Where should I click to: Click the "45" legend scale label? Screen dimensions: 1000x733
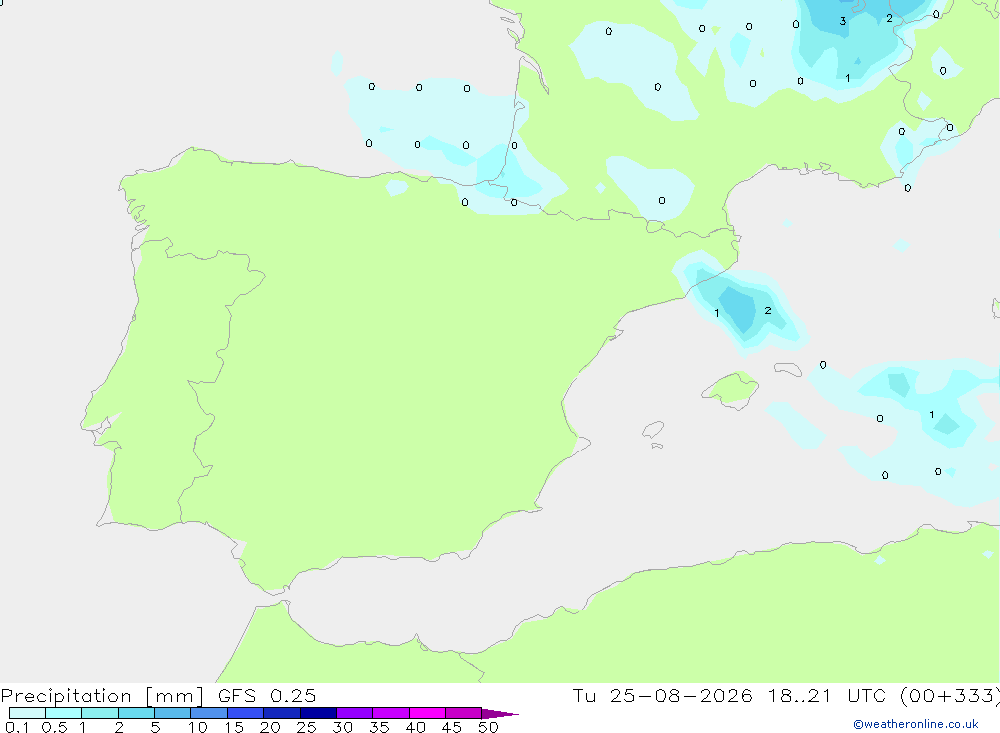point(452,727)
